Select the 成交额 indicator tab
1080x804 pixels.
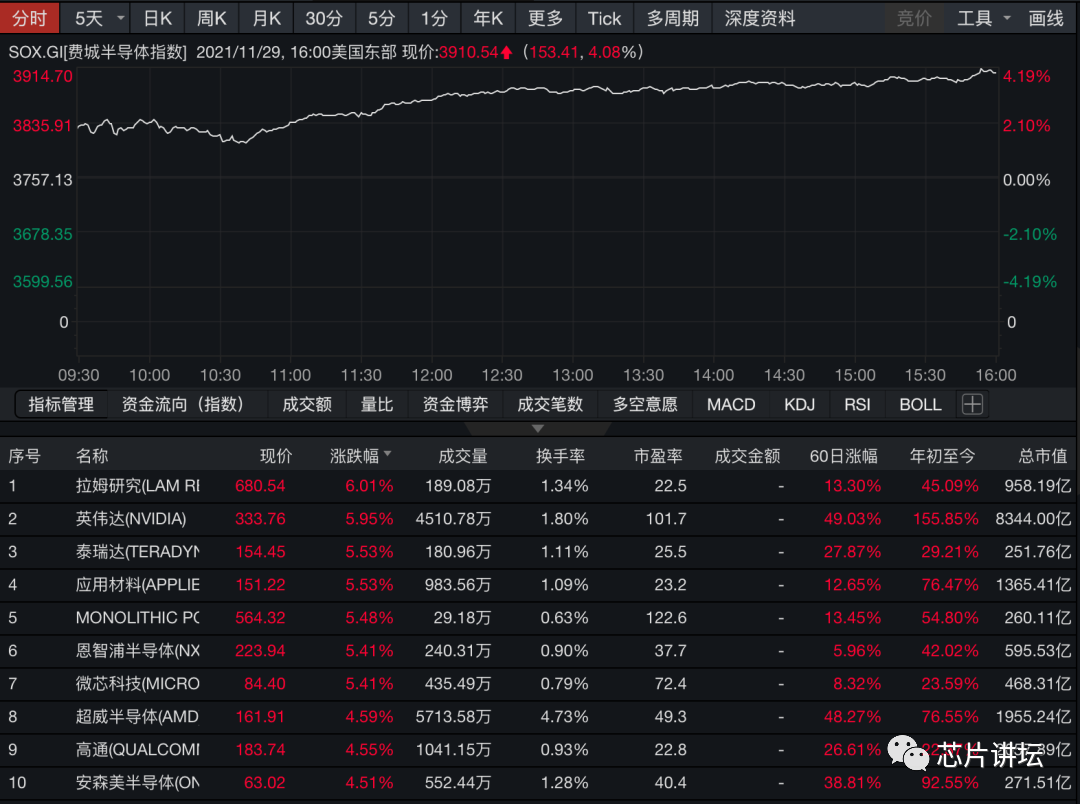coord(307,404)
